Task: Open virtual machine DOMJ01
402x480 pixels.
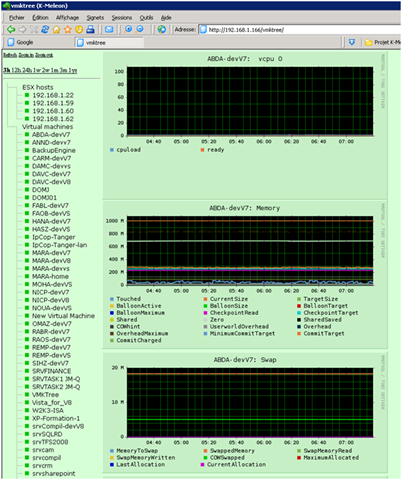Action: click(x=44, y=198)
